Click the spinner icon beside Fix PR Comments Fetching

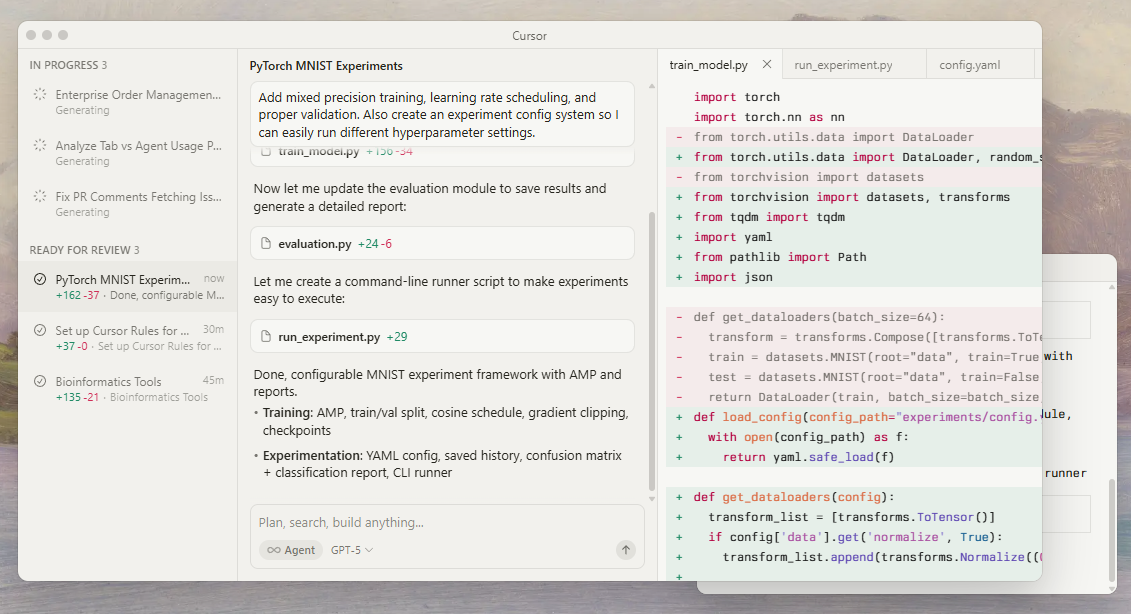tap(40, 196)
